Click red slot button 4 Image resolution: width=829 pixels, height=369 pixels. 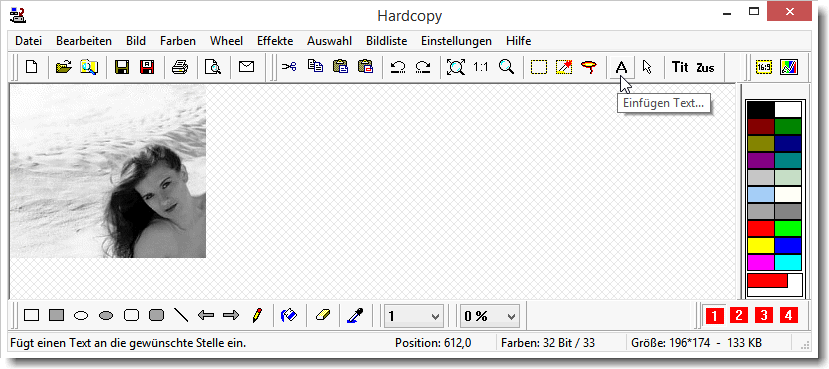[788, 316]
